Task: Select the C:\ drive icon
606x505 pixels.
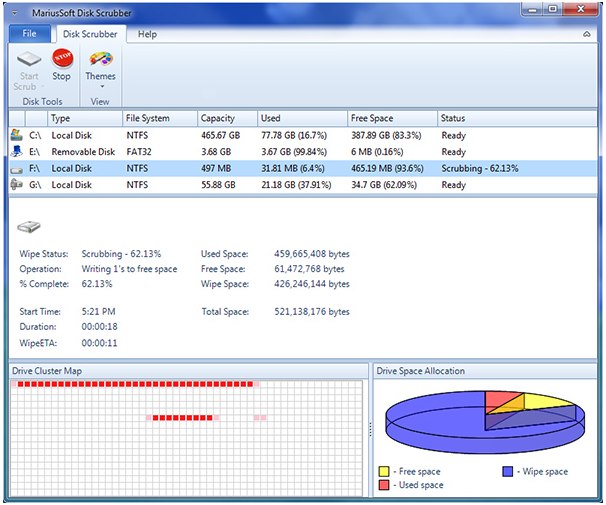Action: tap(16, 134)
